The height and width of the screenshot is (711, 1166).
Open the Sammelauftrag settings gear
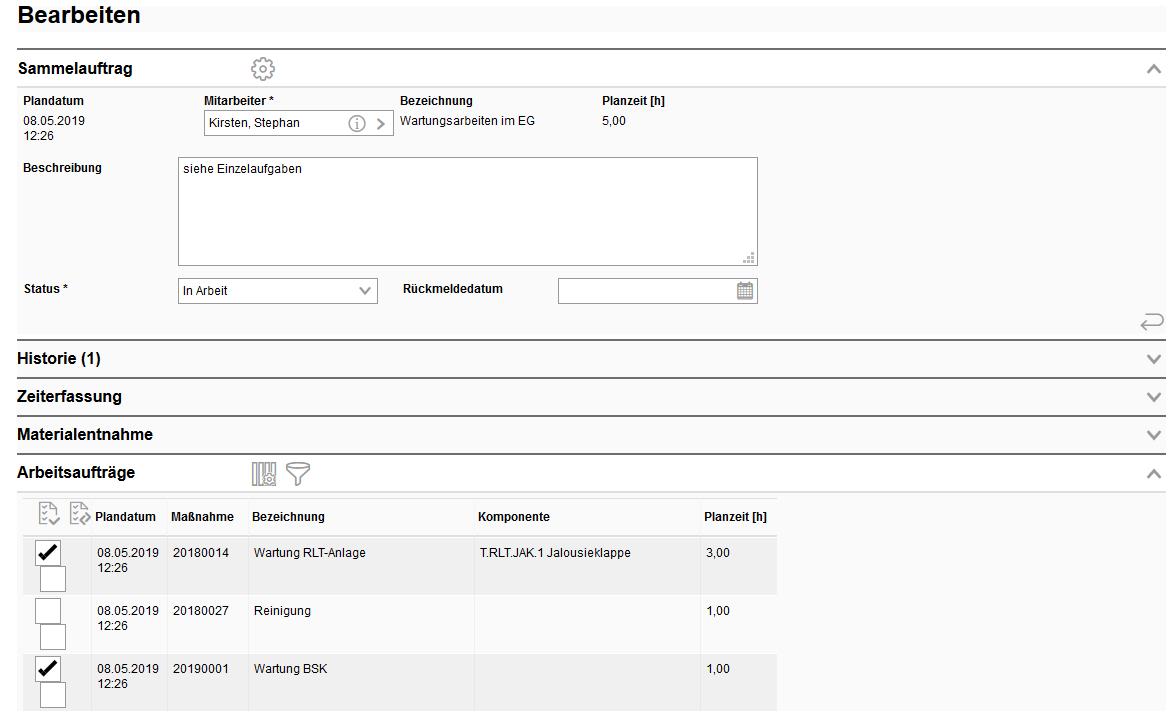pyautogui.click(x=263, y=69)
